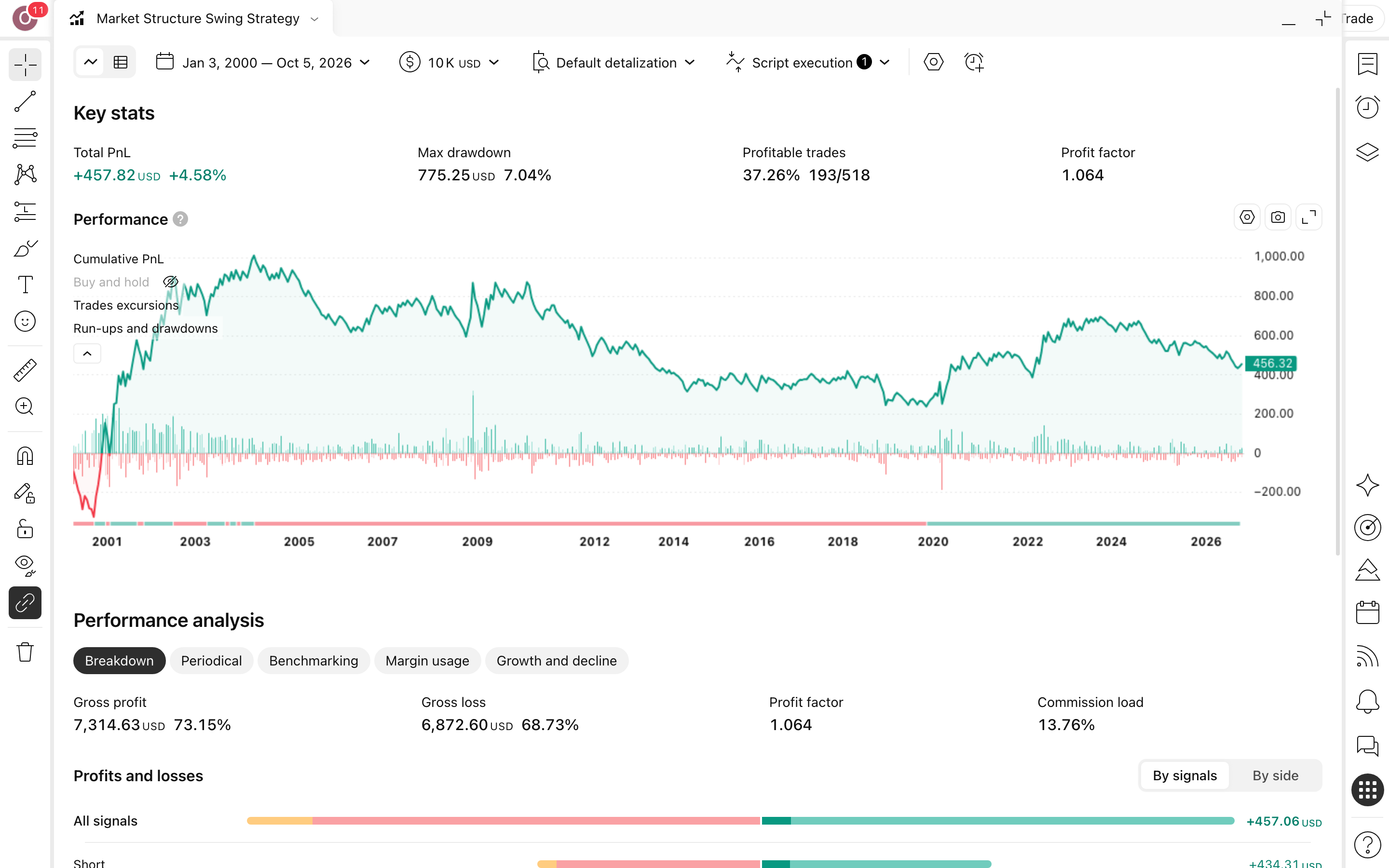Viewport: 1389px width, 868px height.
Task: Open Script execution dropdown
Action: pyautogui.click(x=807, y=63)
